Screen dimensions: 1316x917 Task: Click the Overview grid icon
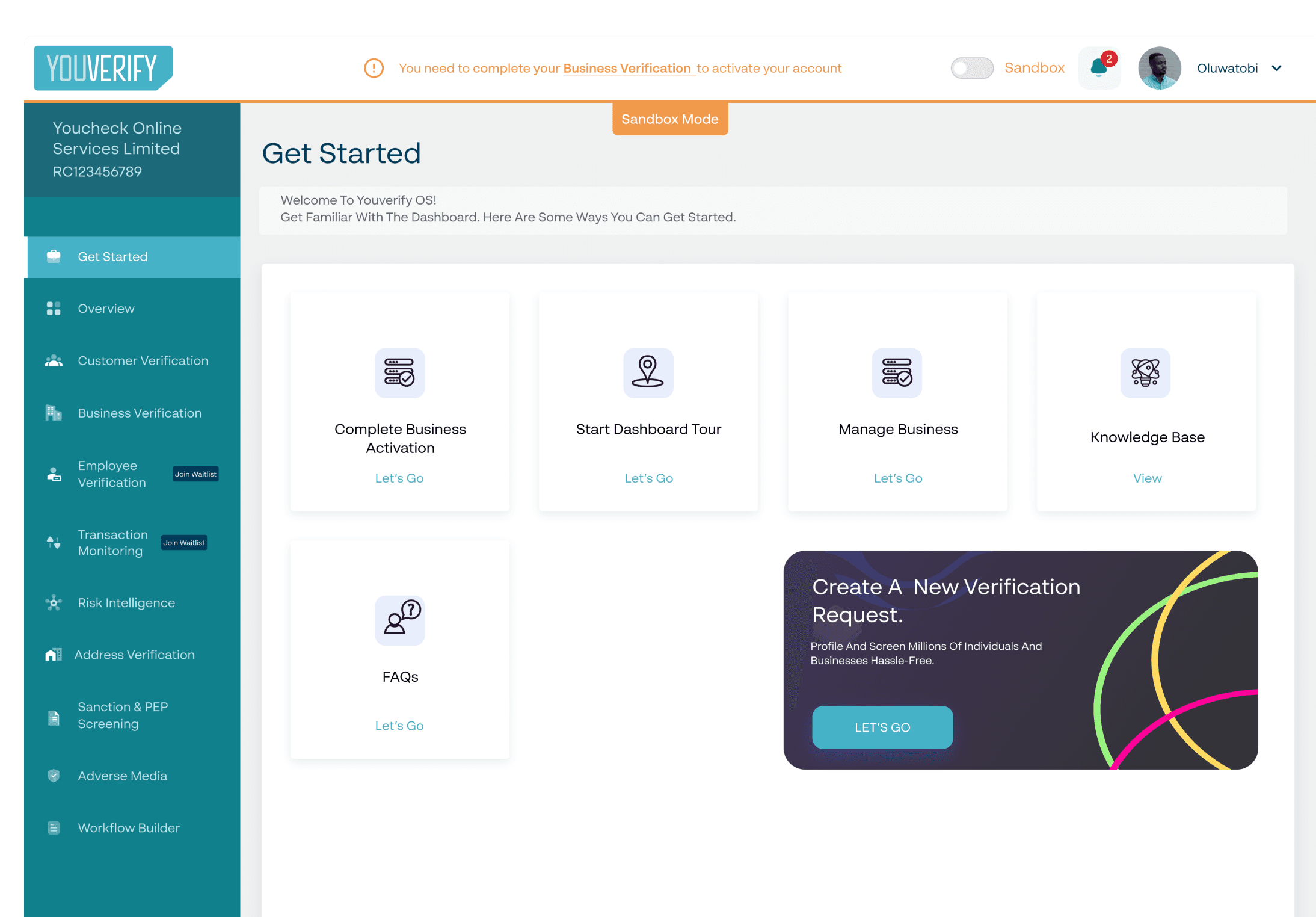[54, 309]
